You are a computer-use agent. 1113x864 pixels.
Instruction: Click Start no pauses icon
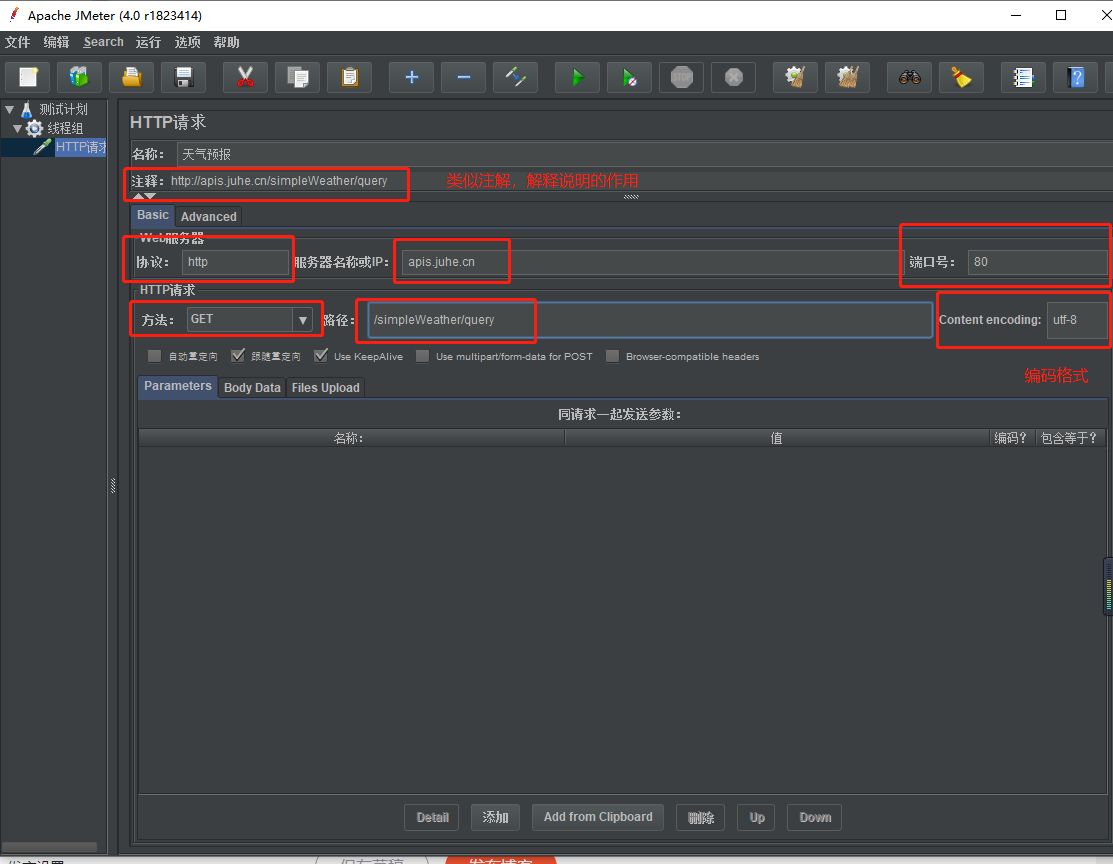click(630, 77)
